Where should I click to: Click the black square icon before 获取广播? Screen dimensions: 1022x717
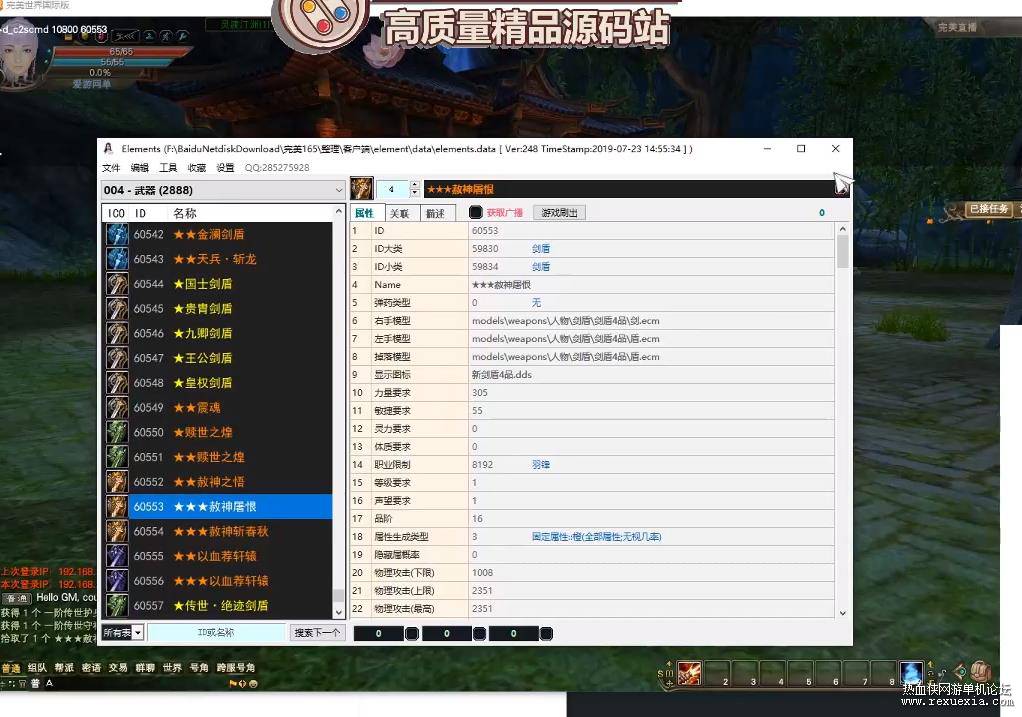point(476,212)
